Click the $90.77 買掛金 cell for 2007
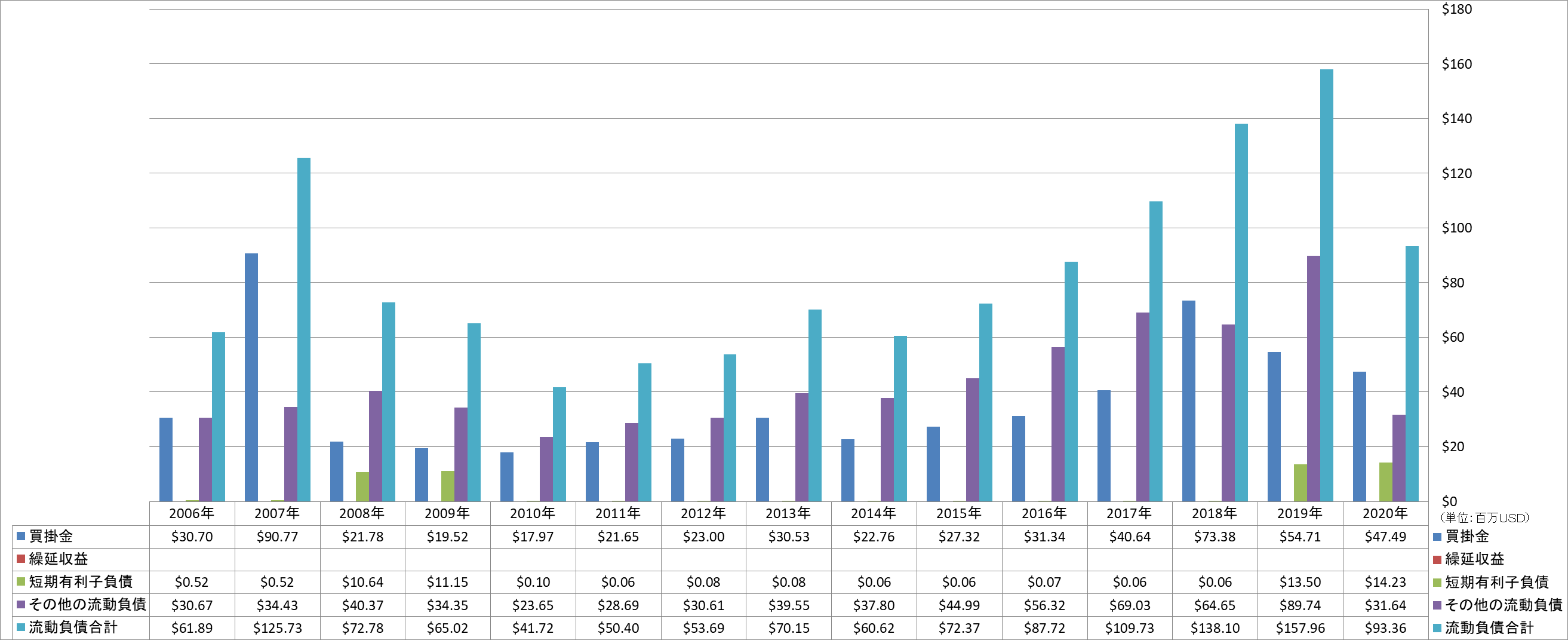The height and width of the screenshot is (640, 1568). 277,537
